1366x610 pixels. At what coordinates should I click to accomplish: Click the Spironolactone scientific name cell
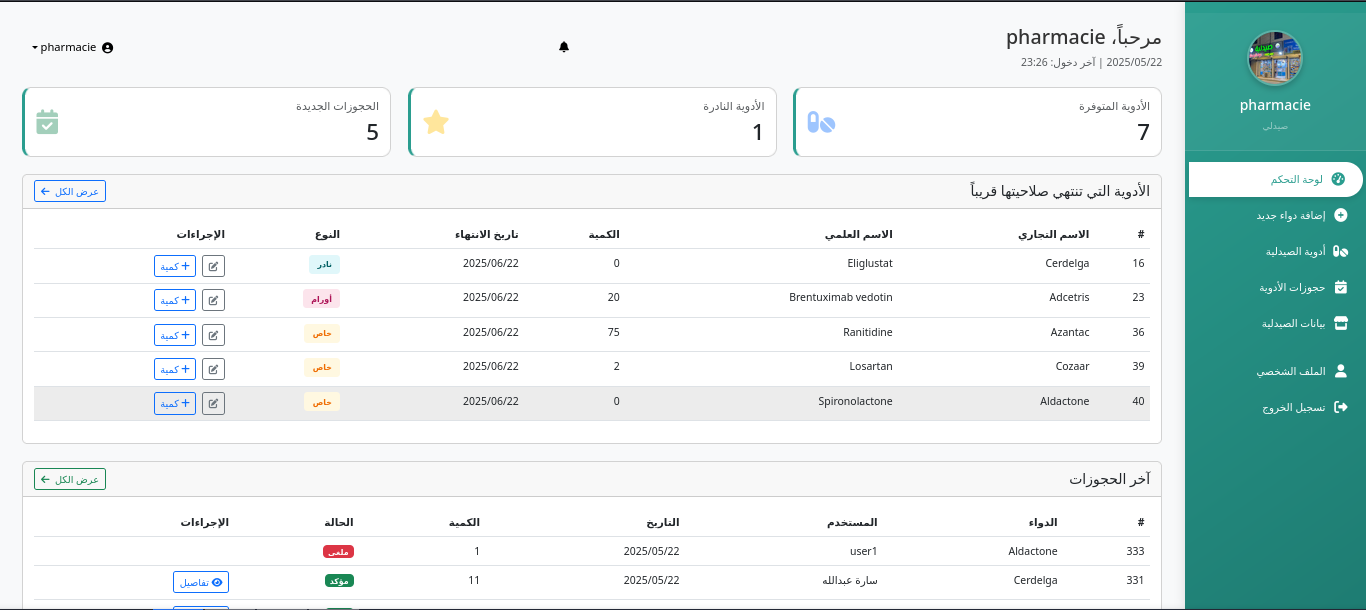pos(856,401)
